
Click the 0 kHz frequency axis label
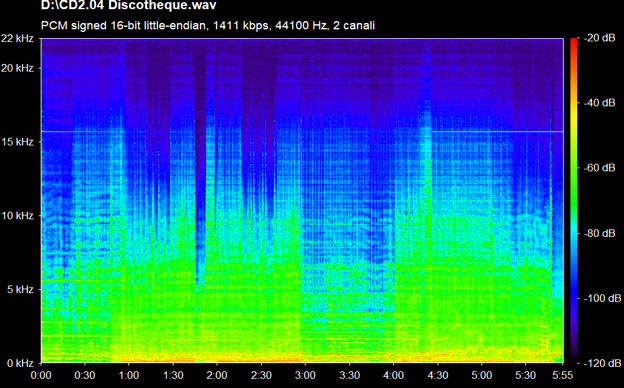[x=20, y=363]
